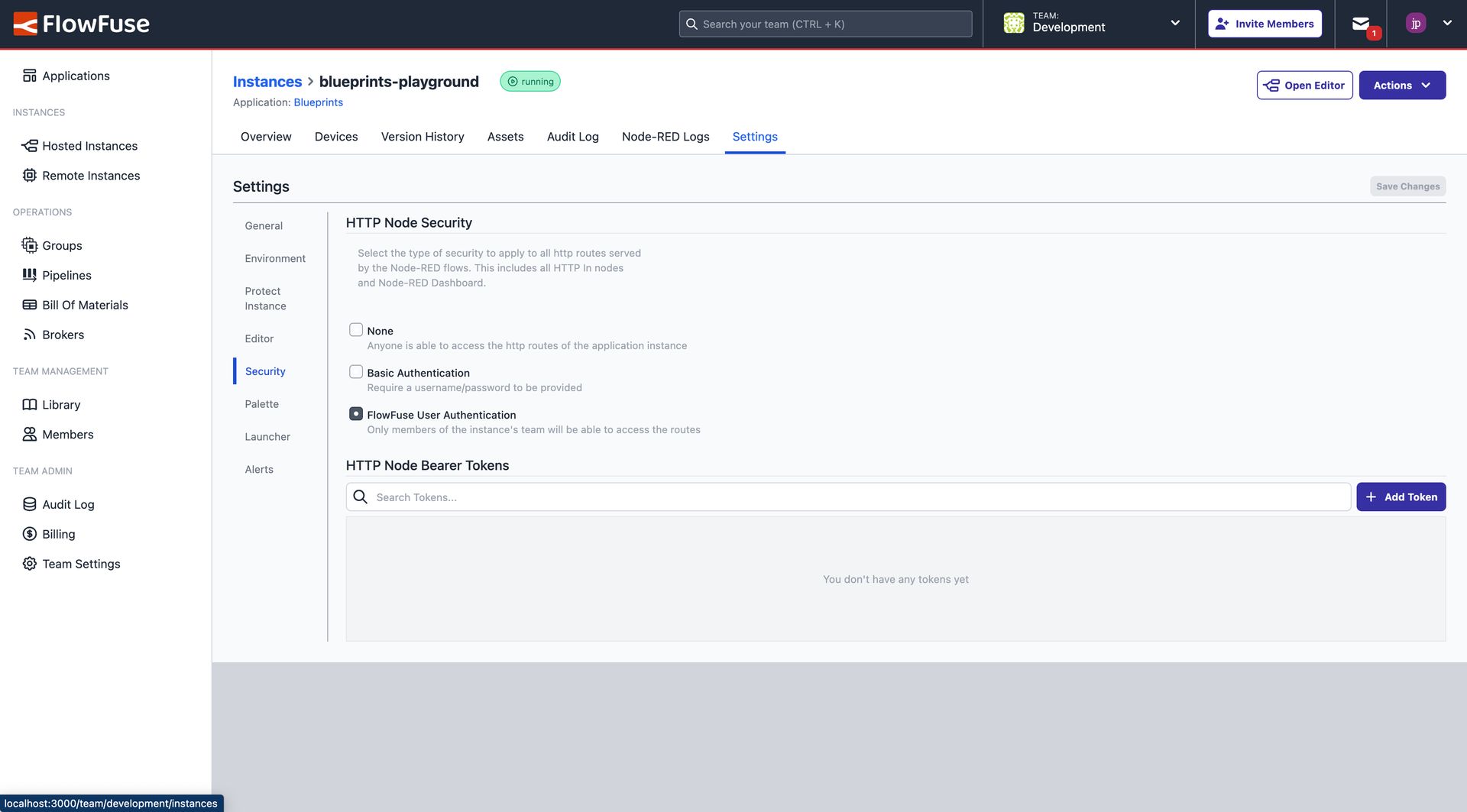Select the Remote Instances sidebar icon

(29, 175)
